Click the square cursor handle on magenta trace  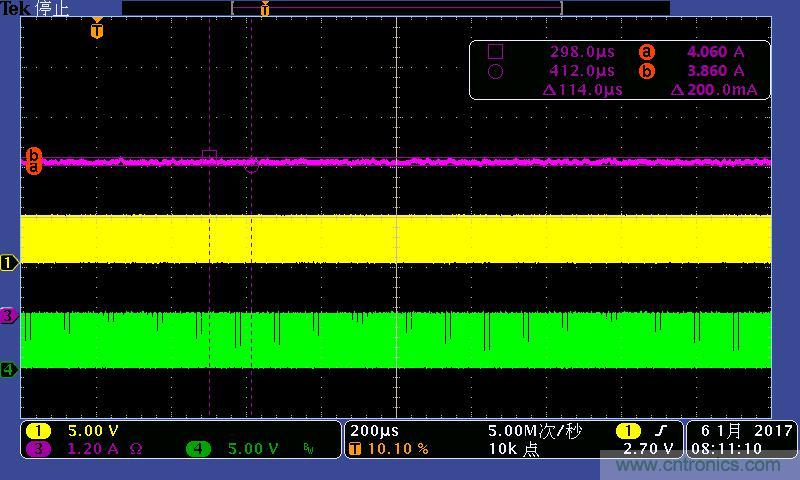click(209, 155)
